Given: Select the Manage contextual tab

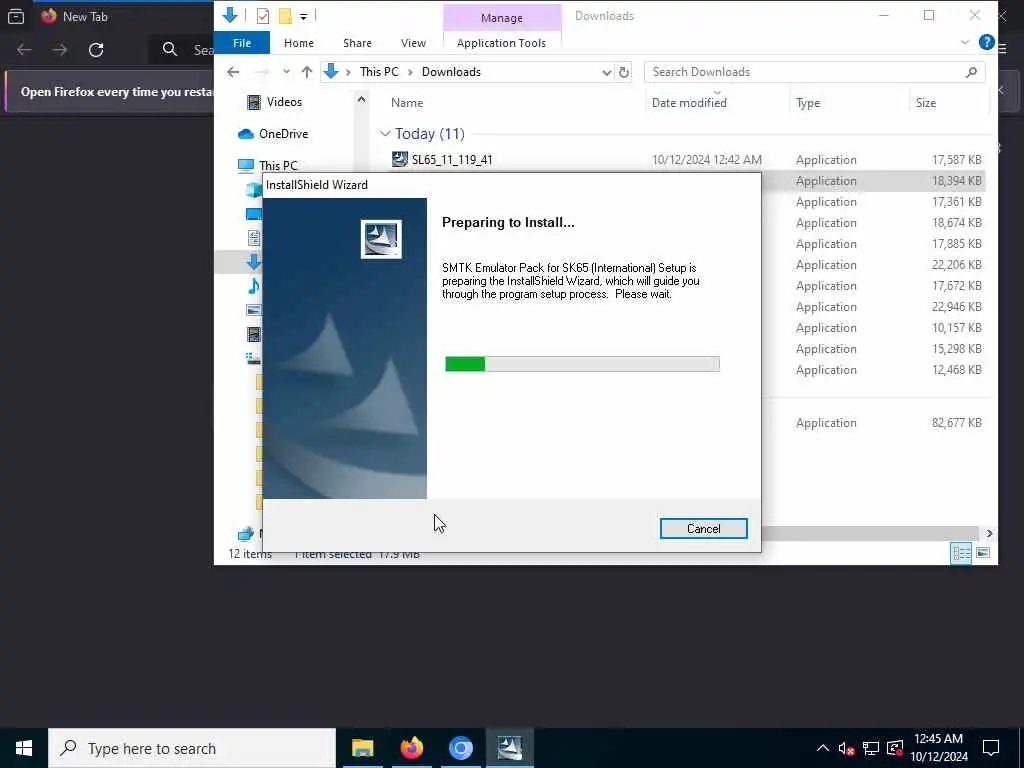Looking at the screenshot, I should click(502, 18).
